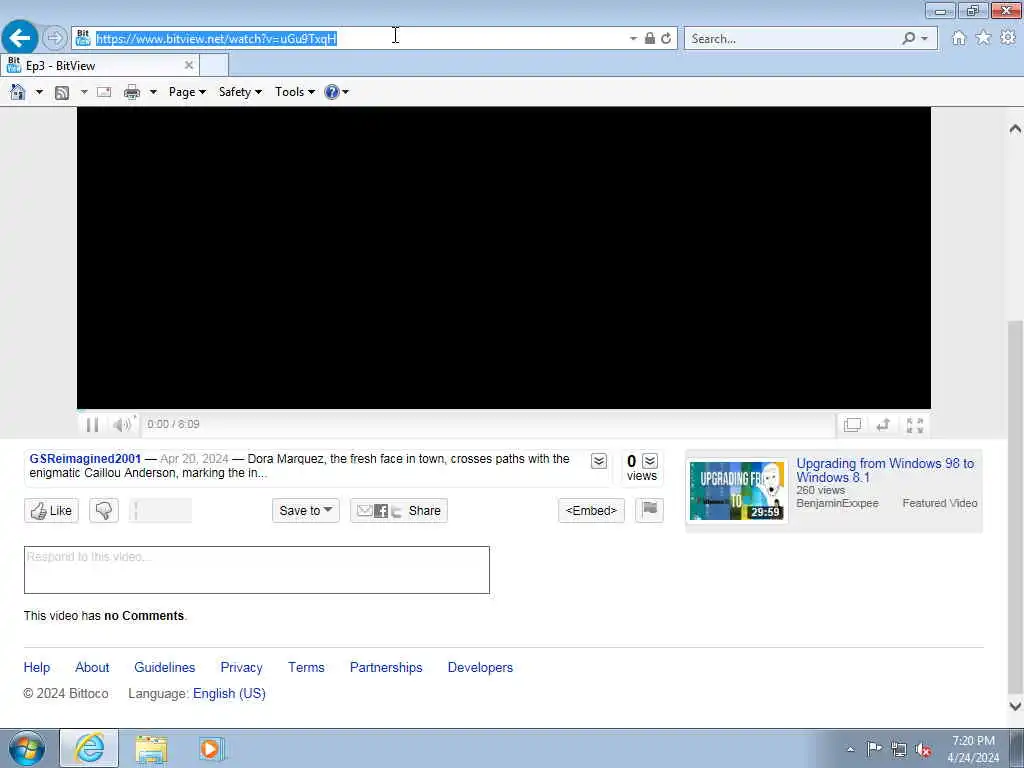Expand the feeds dropdown arrow

pos(84,92)
